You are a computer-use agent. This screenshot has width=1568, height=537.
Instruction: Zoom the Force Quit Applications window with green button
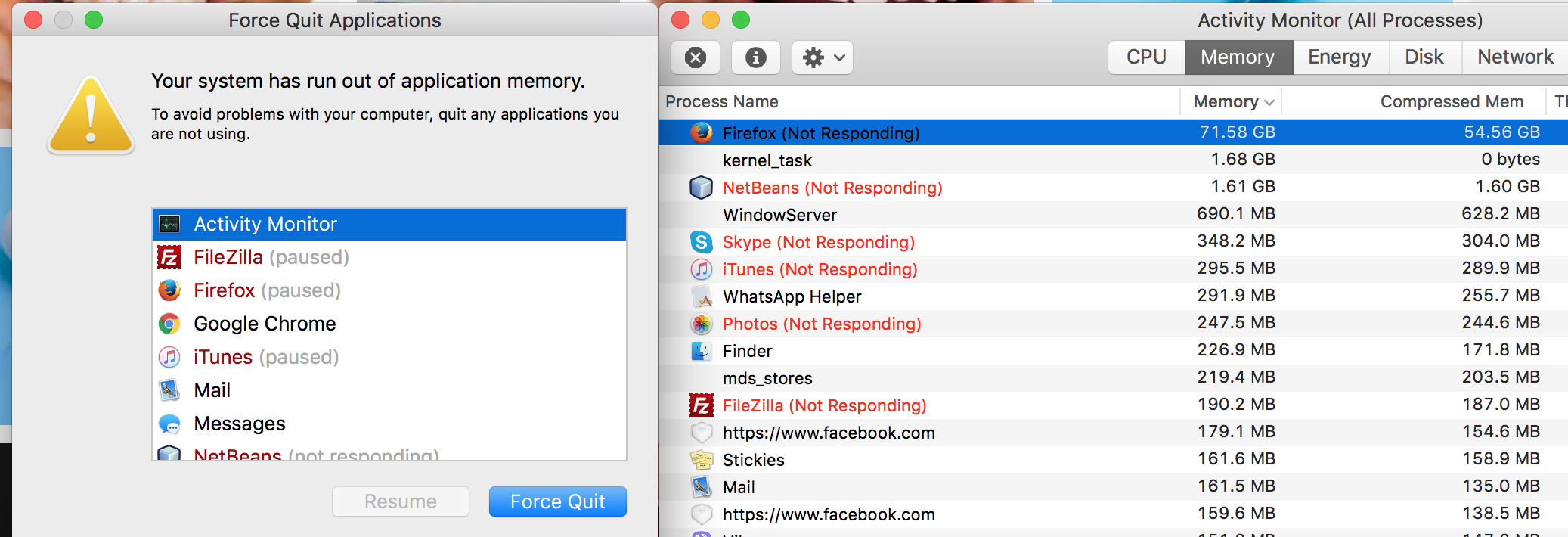94,20
